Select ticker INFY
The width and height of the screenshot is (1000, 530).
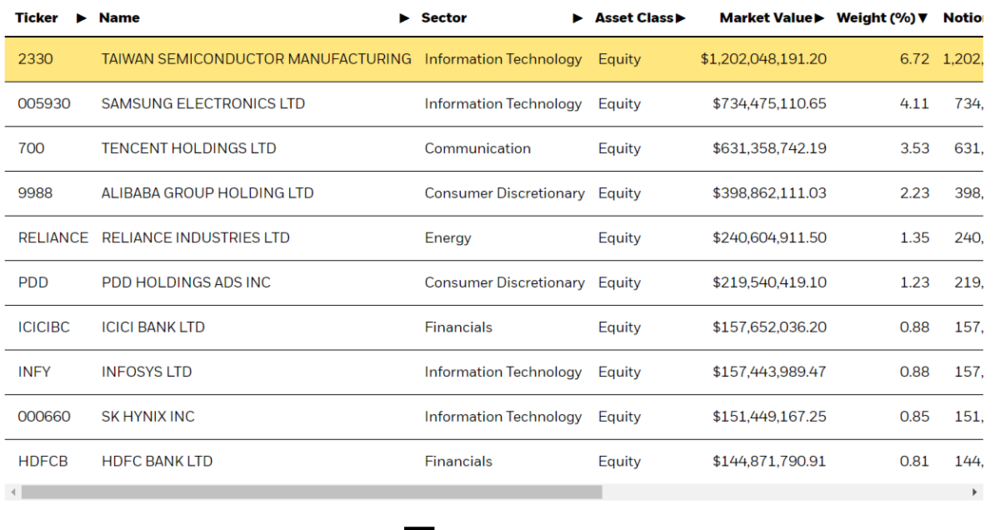34,371
